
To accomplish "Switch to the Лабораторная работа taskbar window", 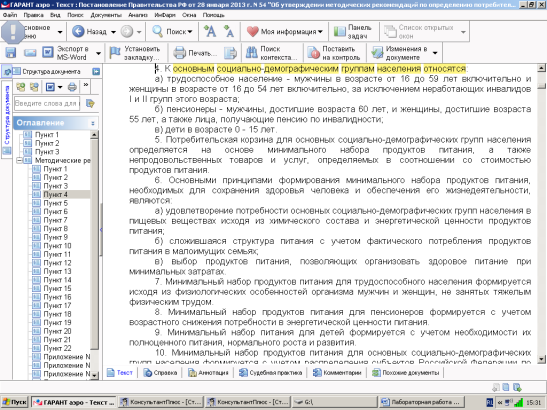I will [422, 402].
